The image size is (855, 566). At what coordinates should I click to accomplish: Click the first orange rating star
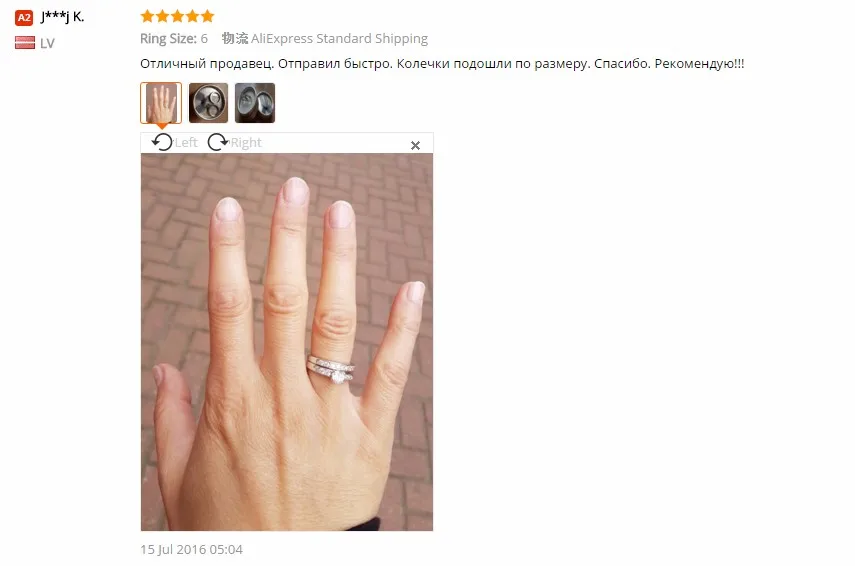[x=147, y=16]
